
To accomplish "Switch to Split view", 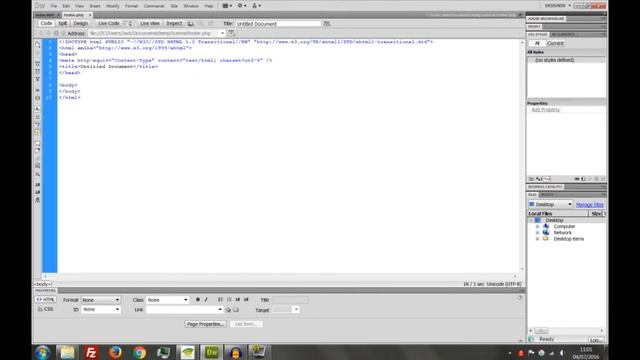I will 62,24.
